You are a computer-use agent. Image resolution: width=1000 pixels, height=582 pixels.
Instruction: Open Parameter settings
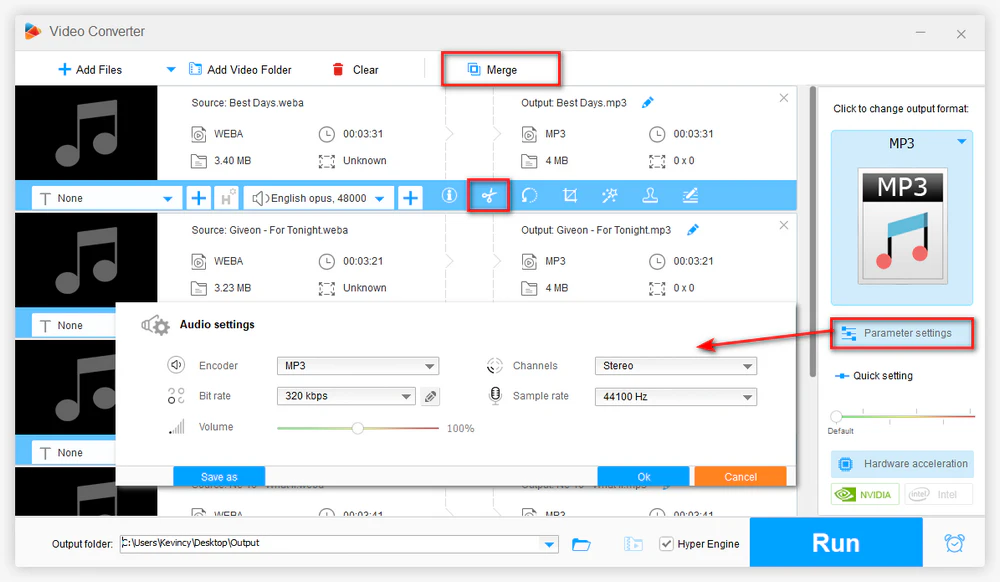902,333
